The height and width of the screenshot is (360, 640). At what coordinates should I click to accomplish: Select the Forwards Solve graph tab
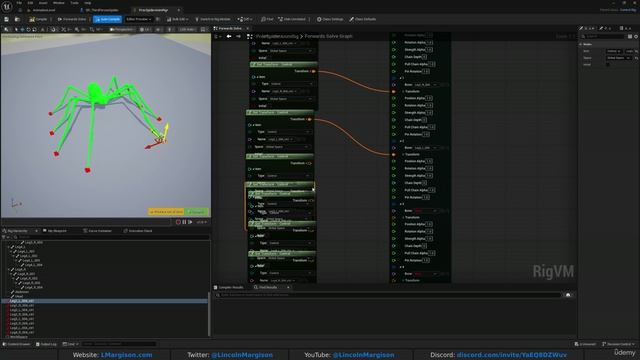pos(230,29)
